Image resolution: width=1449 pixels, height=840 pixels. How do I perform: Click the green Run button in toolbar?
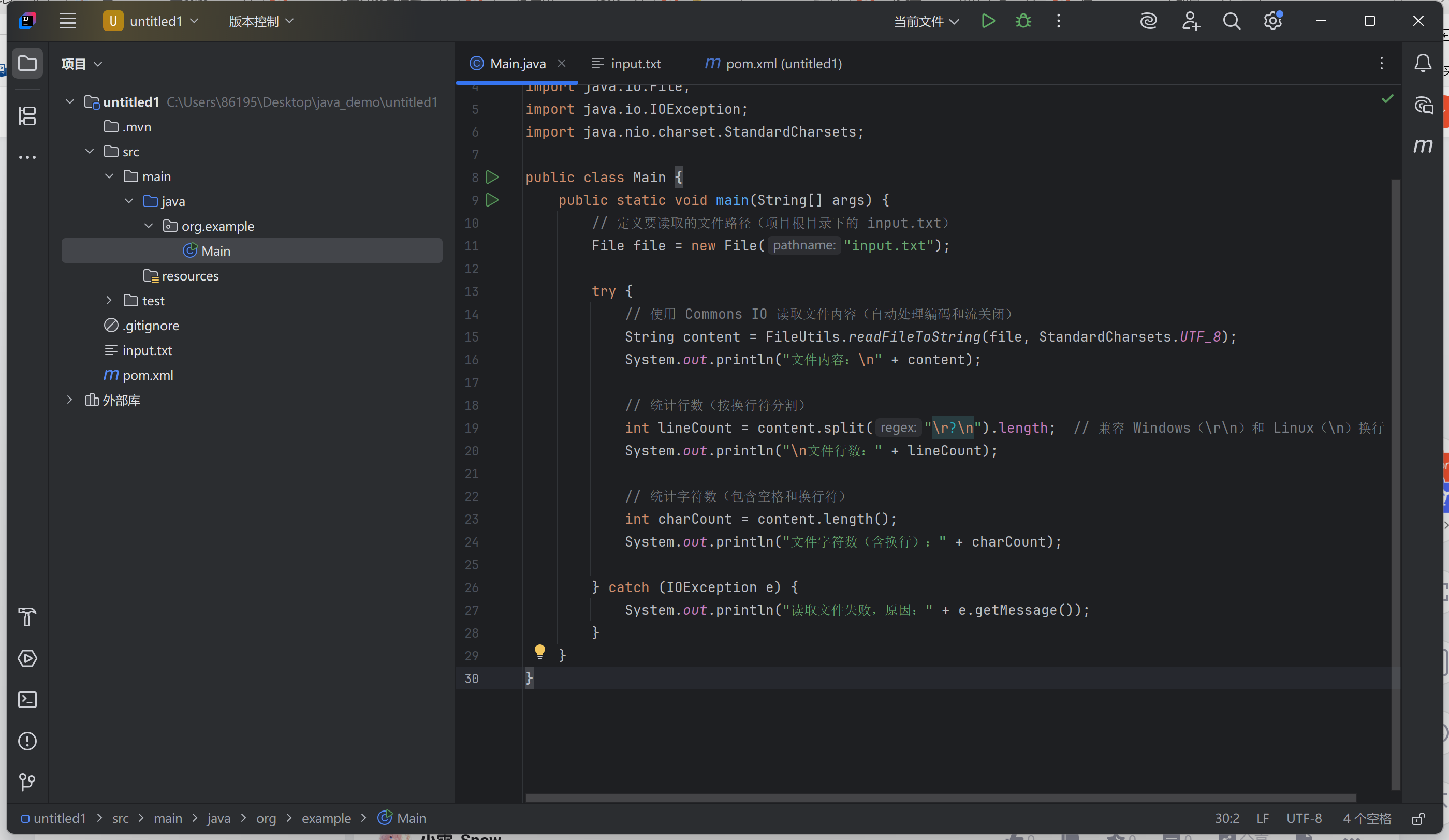[x=988, y=21]
